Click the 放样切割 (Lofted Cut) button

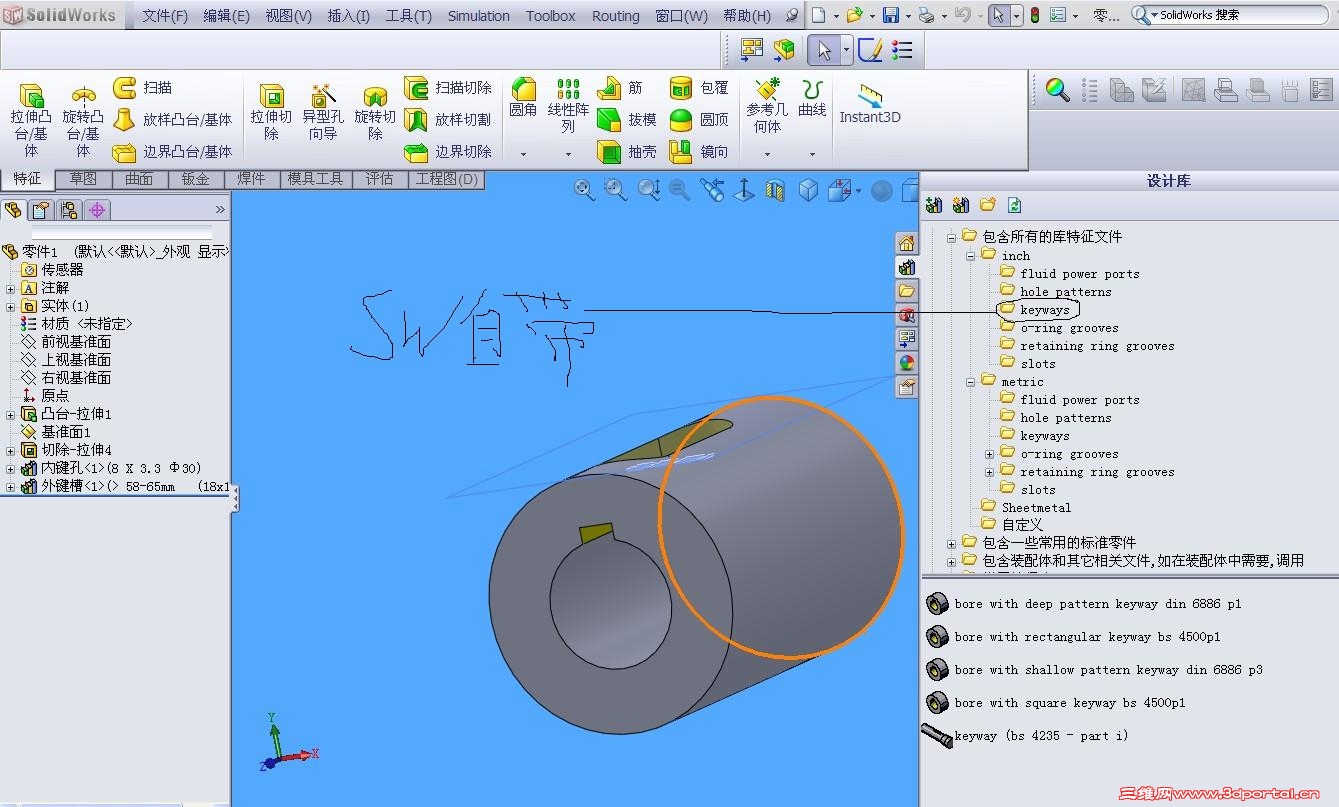(x=448, y=120)
